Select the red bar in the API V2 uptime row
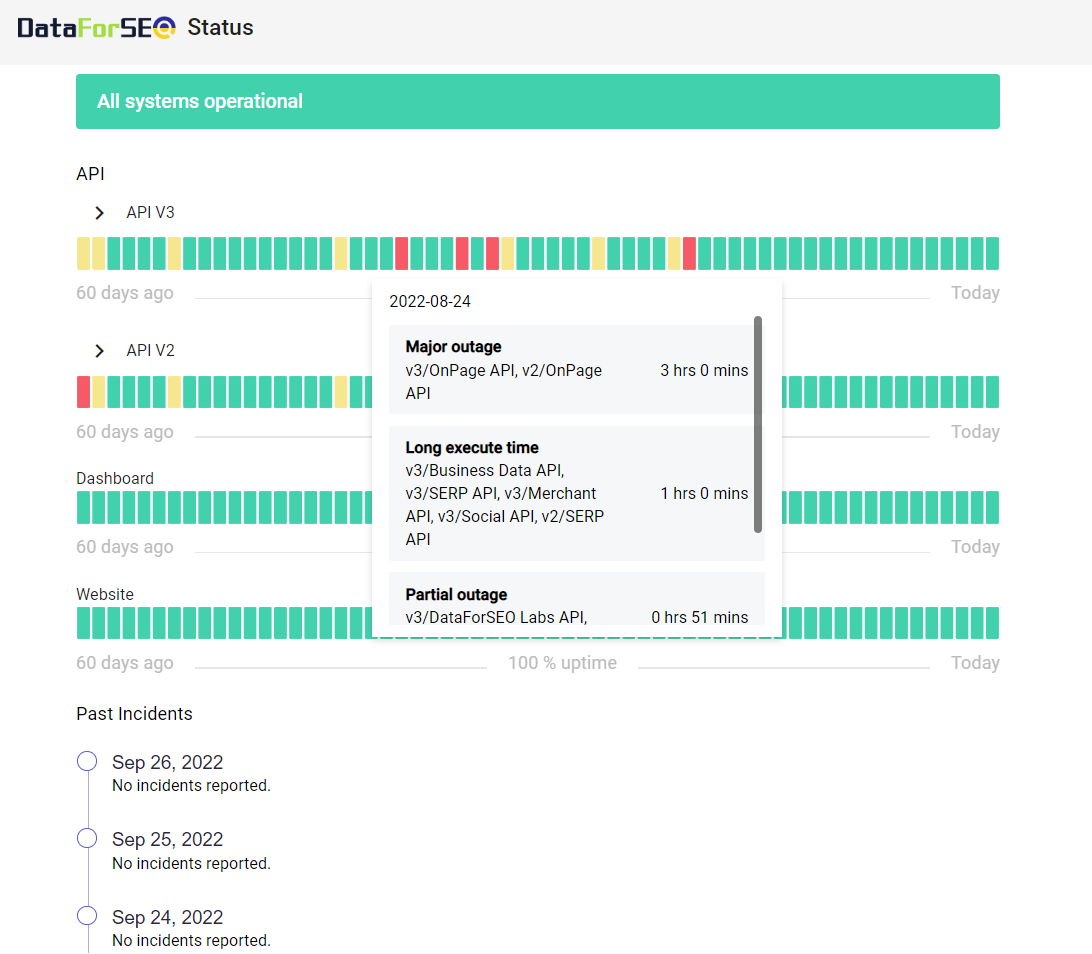This screenshot has width=1092, height=954. [84, 392]
